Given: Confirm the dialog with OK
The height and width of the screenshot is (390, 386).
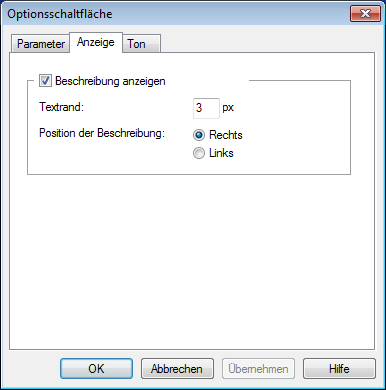Looking at the screenshot, I should click(x=96, y=369).
